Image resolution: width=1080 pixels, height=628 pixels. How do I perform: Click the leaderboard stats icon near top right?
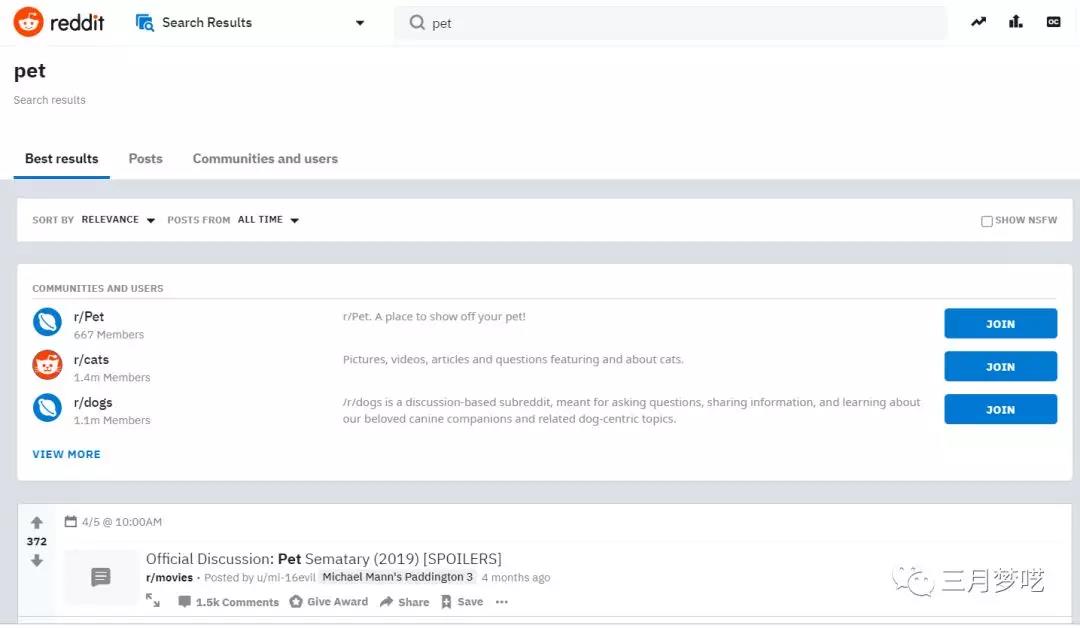[1015, 21]
